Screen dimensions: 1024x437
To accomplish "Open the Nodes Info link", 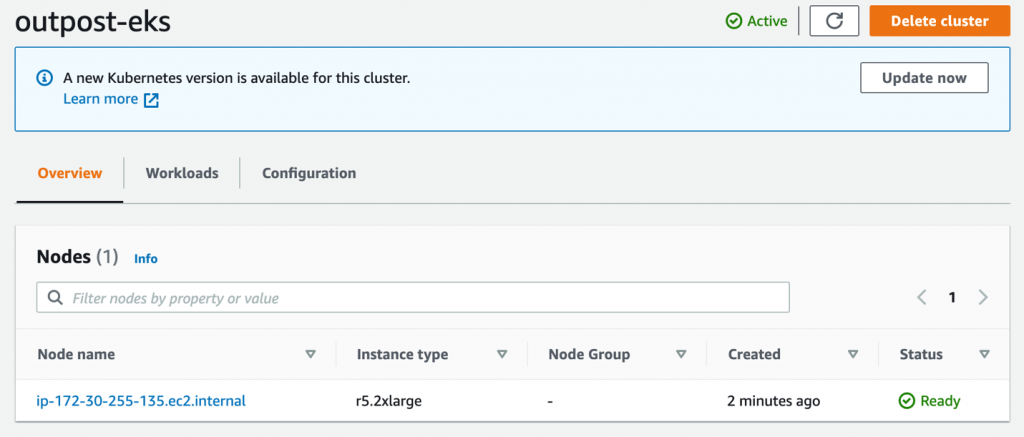I will point(146,259).
